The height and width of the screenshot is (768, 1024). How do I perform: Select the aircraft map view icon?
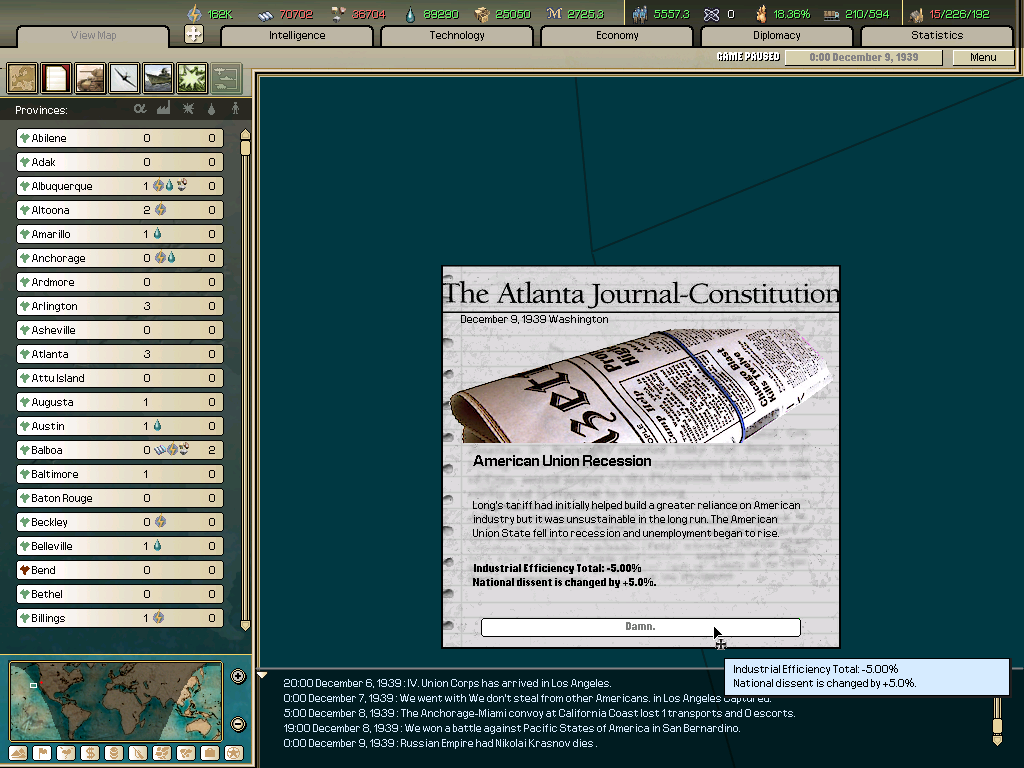(124, 78)
